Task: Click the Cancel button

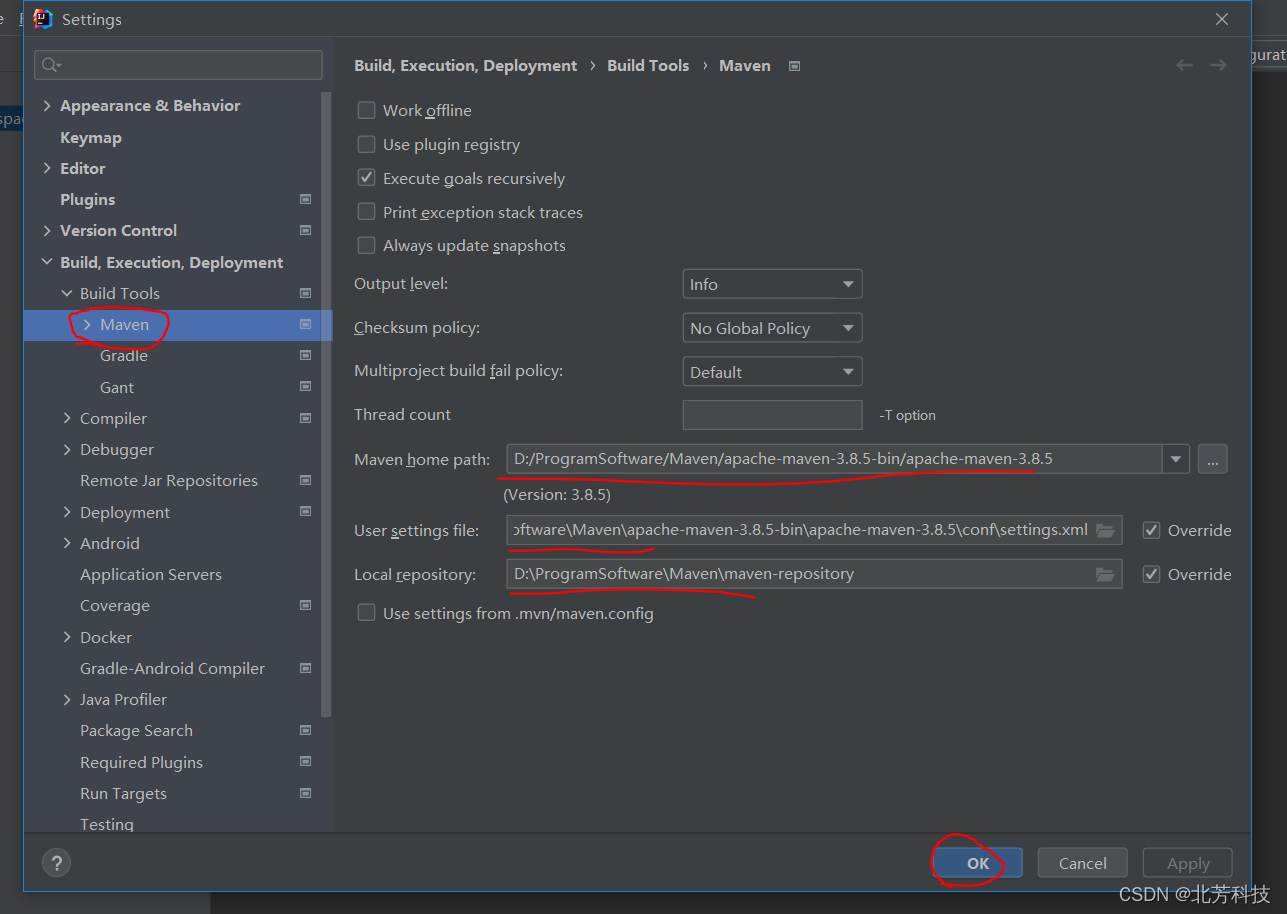Action: 1083,863
